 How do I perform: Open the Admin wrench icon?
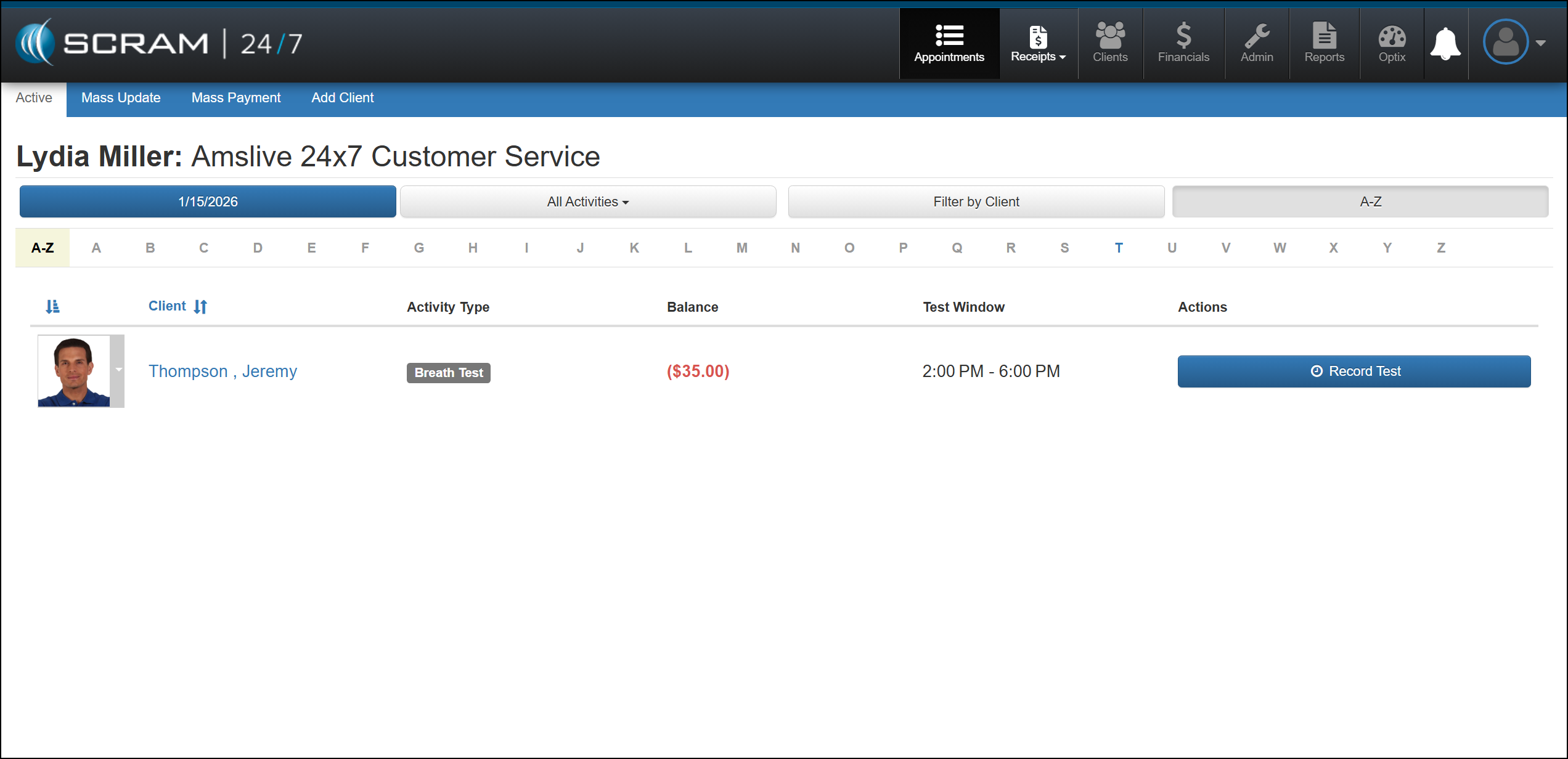pos(1256,36)
